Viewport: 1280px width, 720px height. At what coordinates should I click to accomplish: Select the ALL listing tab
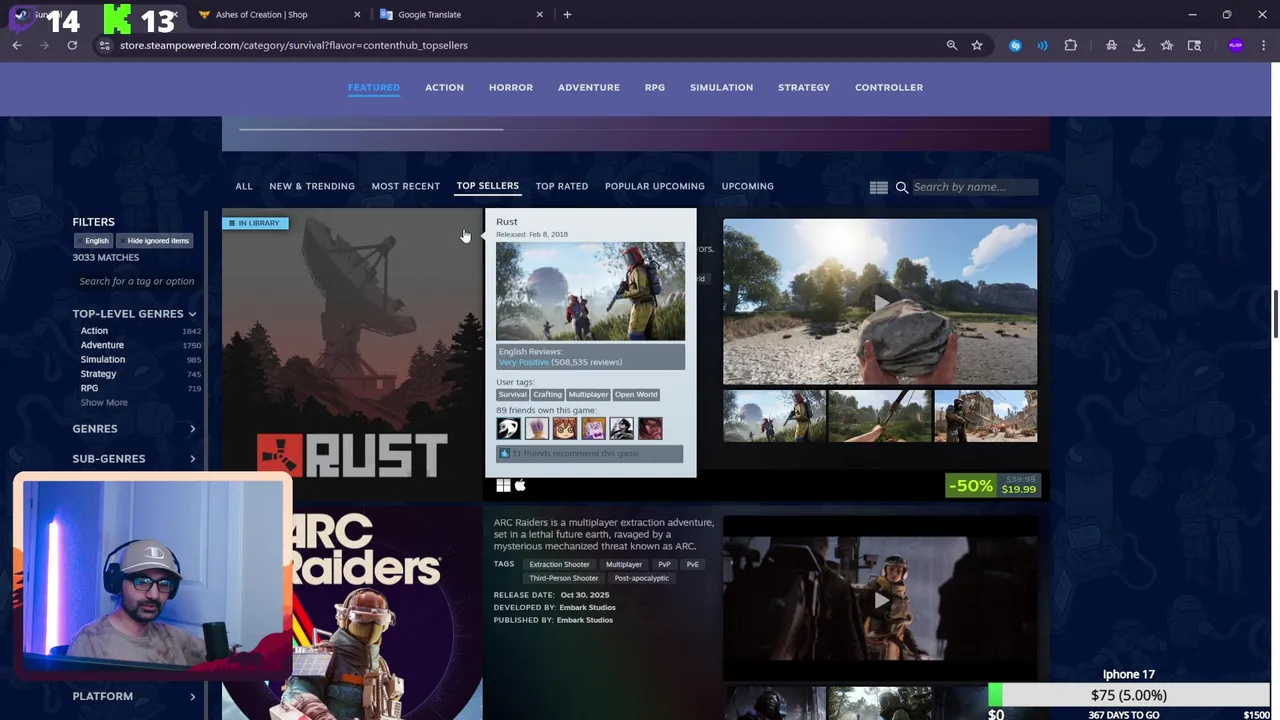244,186
